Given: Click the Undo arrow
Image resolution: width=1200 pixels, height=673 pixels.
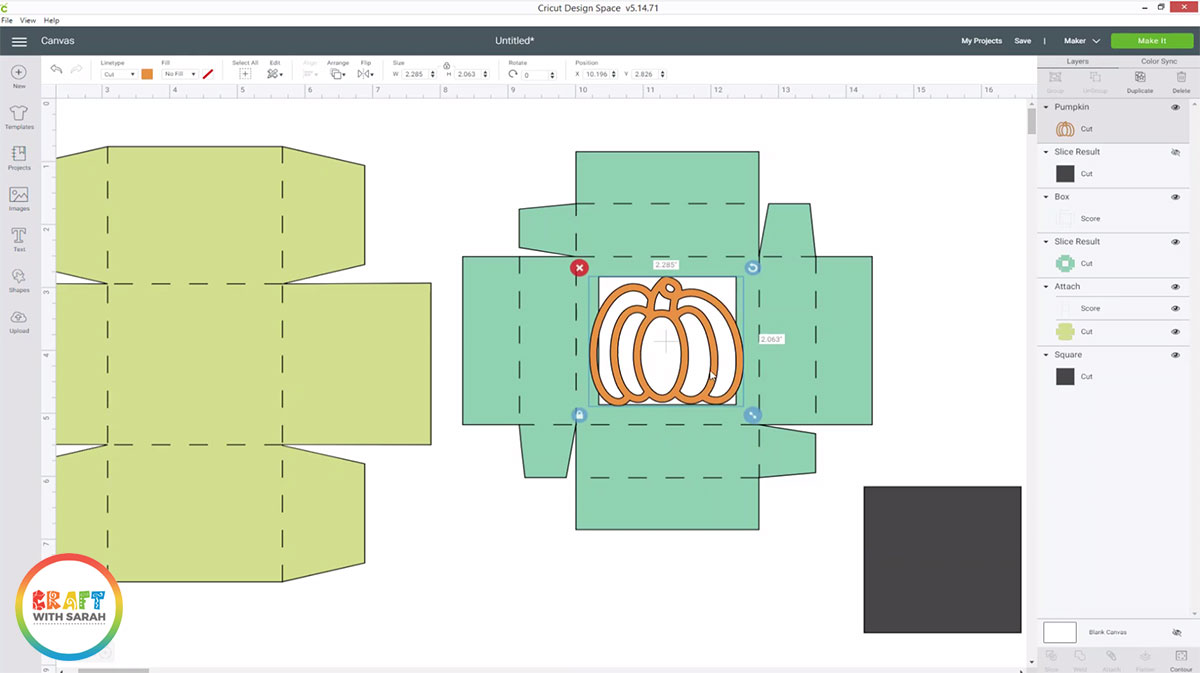Looking at the screenshot, I should [57, 69].
